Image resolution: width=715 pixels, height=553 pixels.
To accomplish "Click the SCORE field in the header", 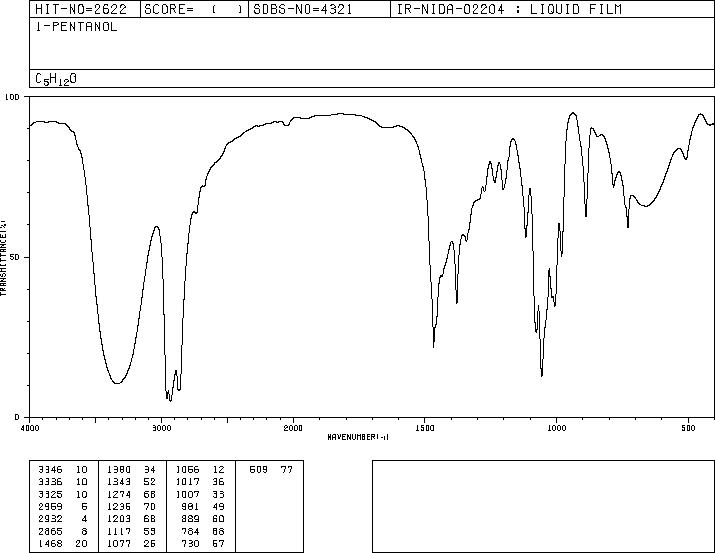I will (194, 9).
